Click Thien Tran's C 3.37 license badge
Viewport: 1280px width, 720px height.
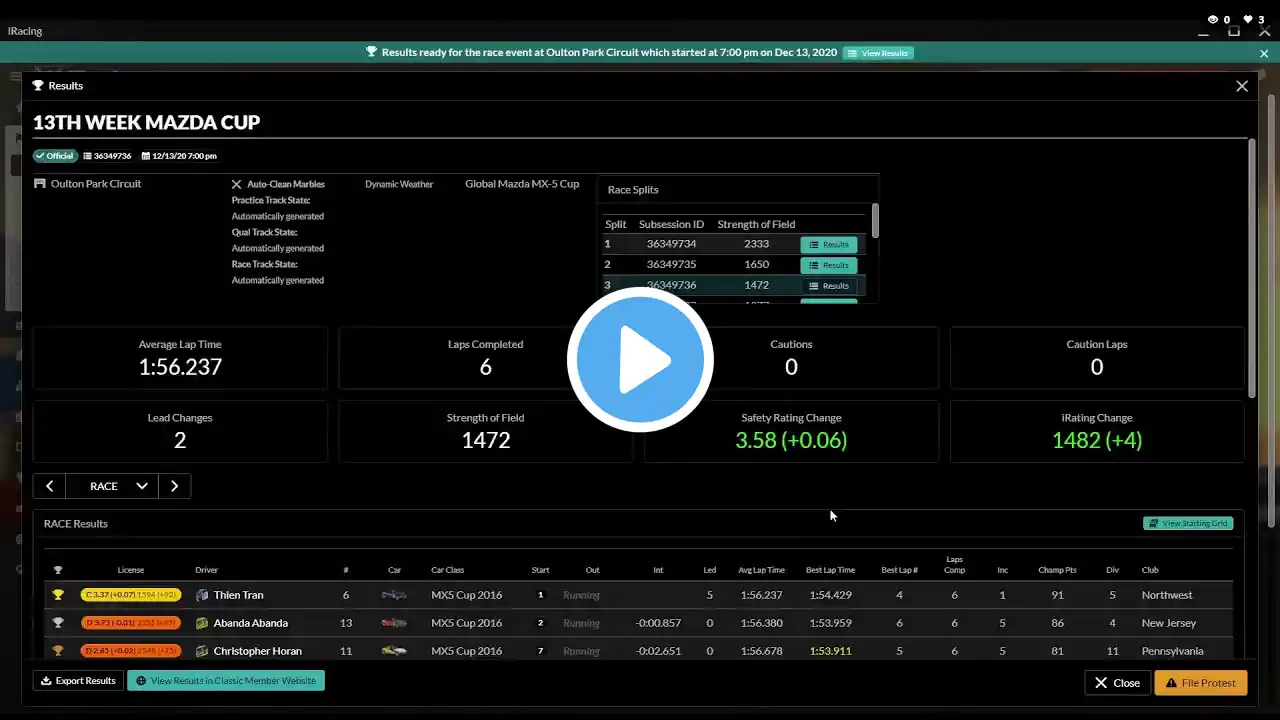tap(131, 595)
